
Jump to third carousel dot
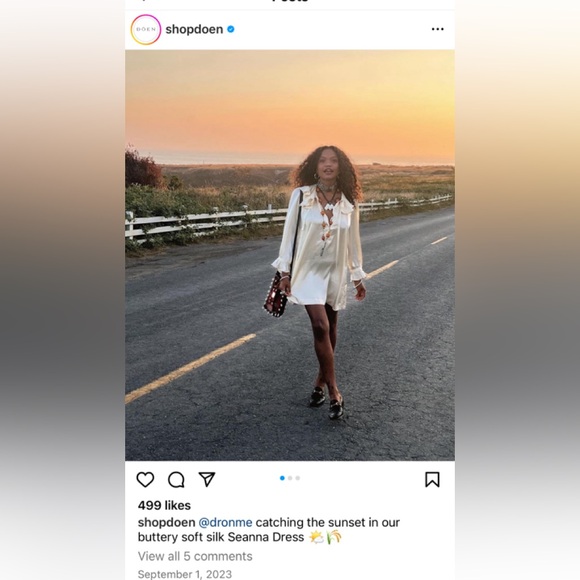tap(298, 478)
